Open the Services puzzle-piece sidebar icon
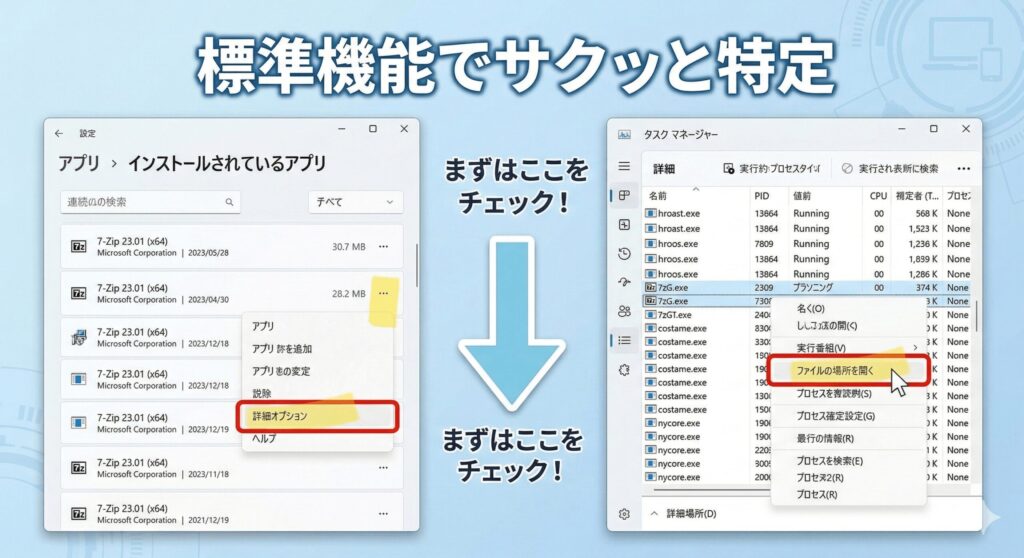This screenshot has width=1024, height=558. click(x=624, y=370)
